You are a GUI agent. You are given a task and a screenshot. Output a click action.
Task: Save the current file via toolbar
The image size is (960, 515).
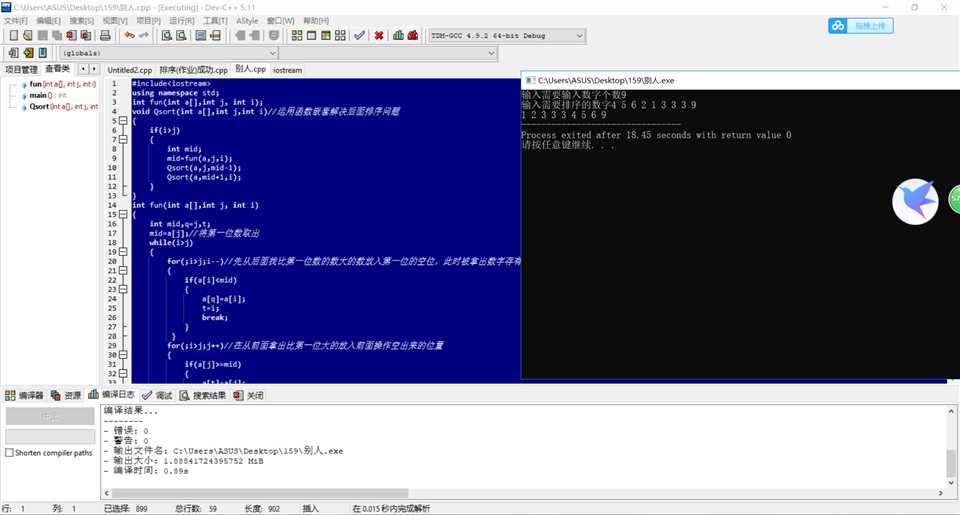pyautogui.click(x=42, y=36)
